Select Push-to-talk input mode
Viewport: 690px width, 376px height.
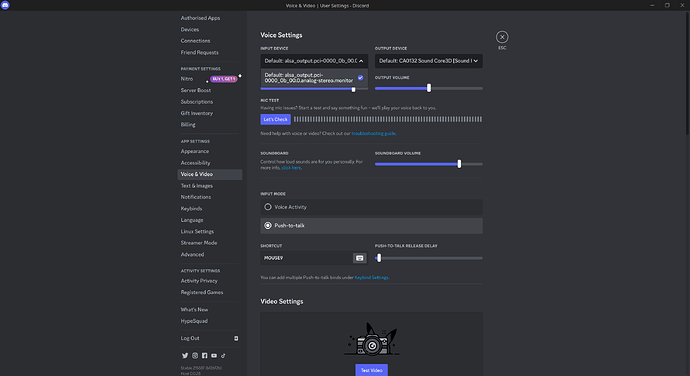click(371, 225)
